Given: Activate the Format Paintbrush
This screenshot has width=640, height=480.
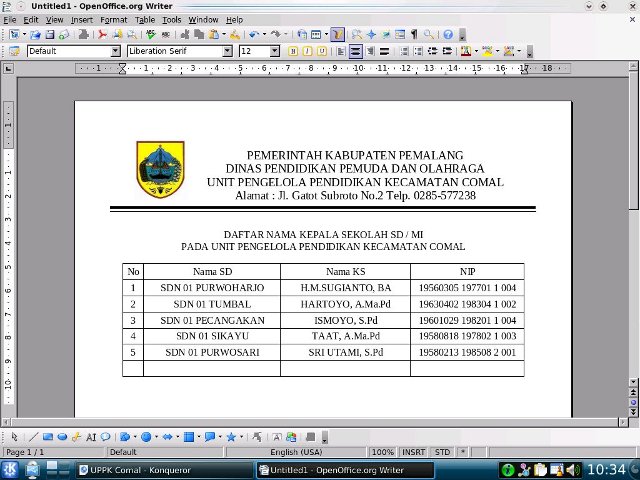Looking at the screenshot, I should coord(235,35).
